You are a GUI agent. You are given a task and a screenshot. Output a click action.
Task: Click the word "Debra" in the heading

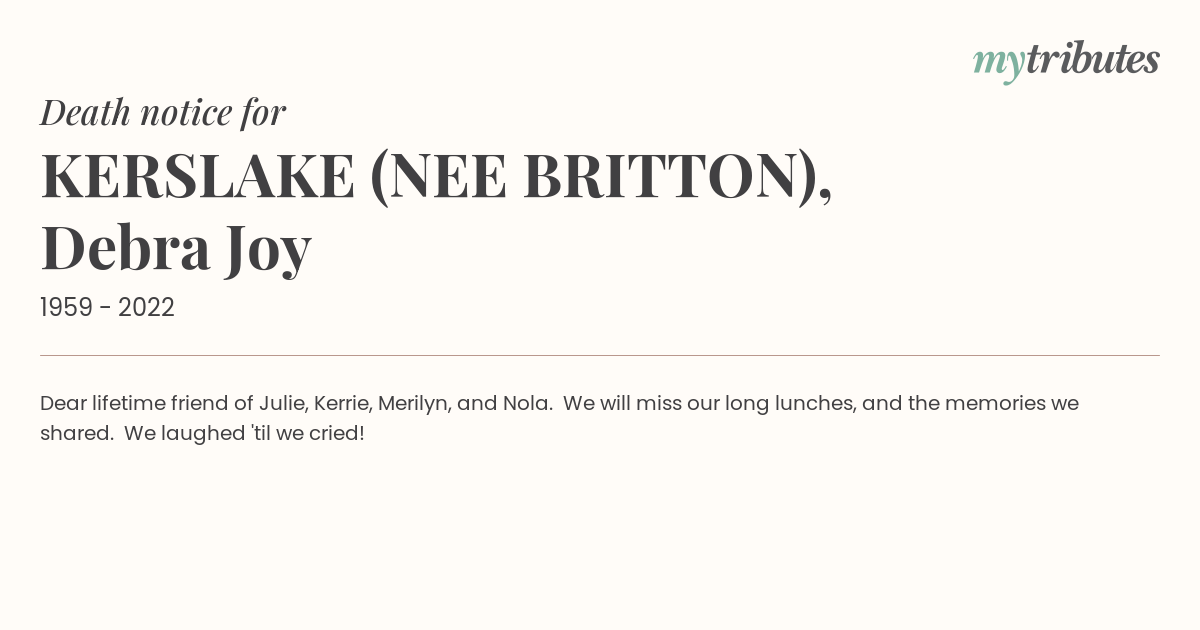[125, 248]
